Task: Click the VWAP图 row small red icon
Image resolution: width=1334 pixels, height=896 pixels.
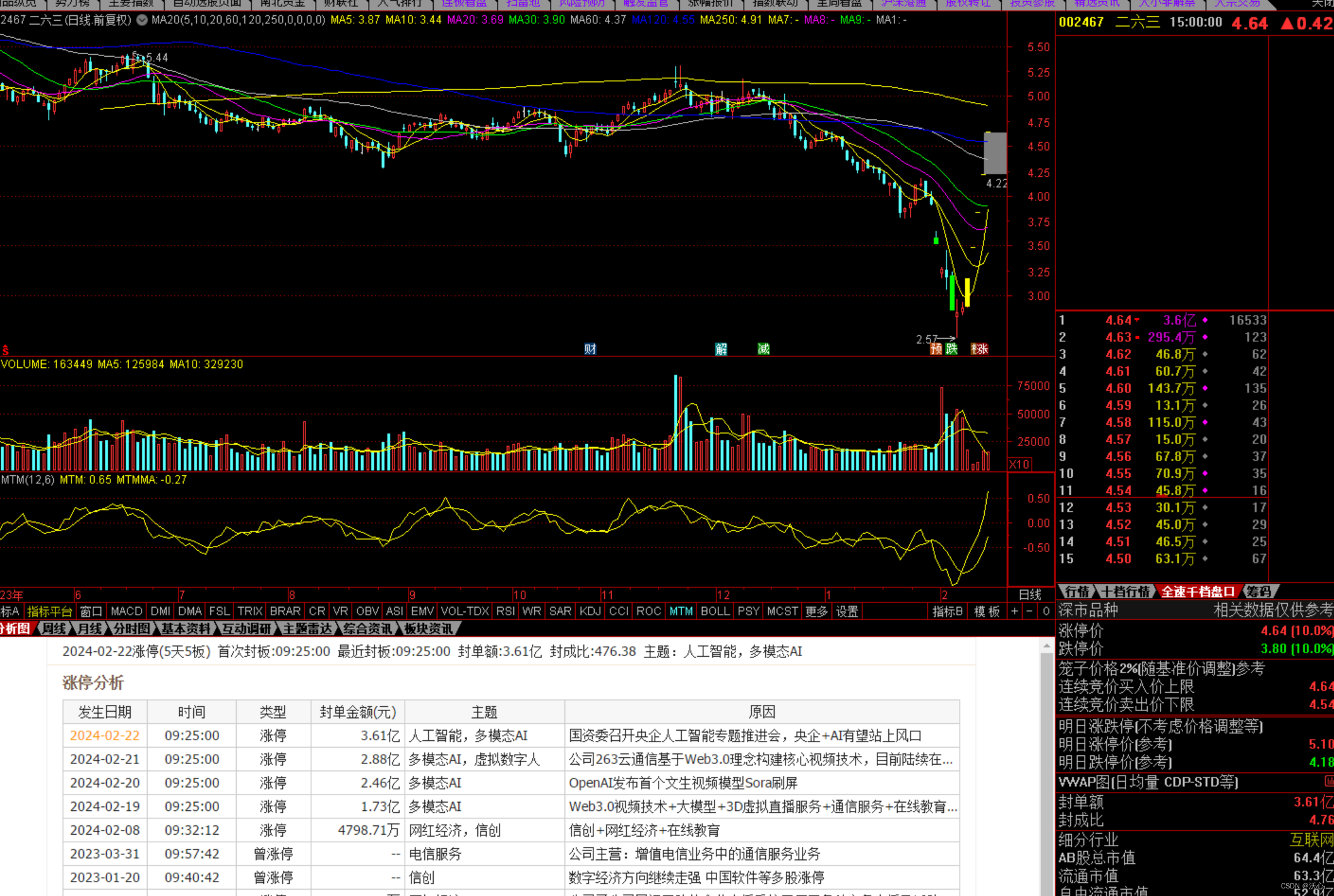Action: [1328, 781]
